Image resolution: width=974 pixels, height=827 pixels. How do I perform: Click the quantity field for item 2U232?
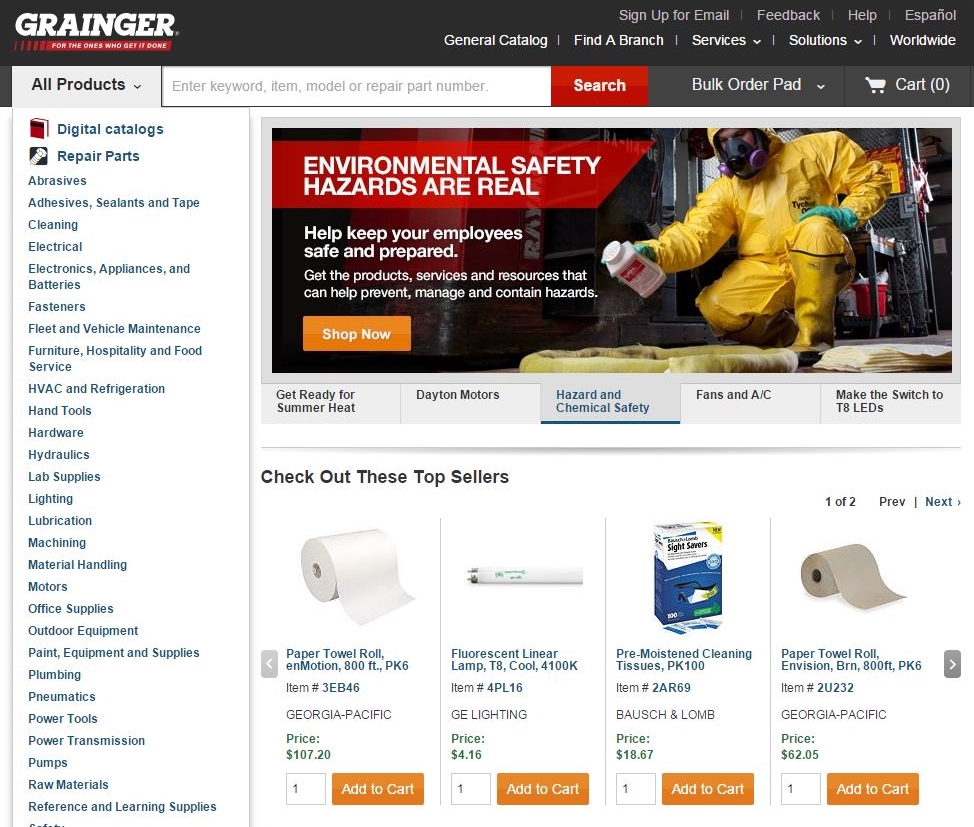801,789
